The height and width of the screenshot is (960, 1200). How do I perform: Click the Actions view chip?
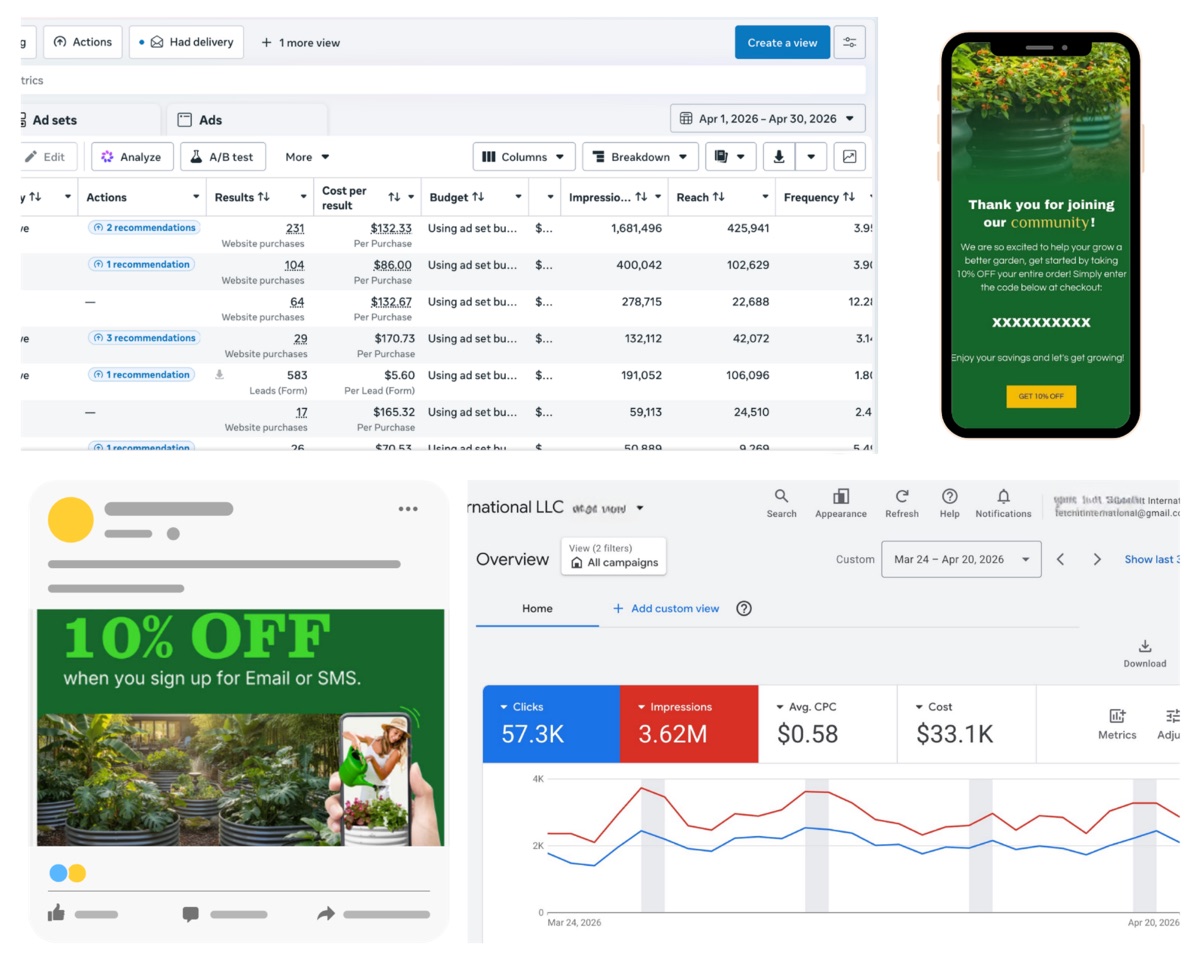pyautogui.click(x=83, y=42)
